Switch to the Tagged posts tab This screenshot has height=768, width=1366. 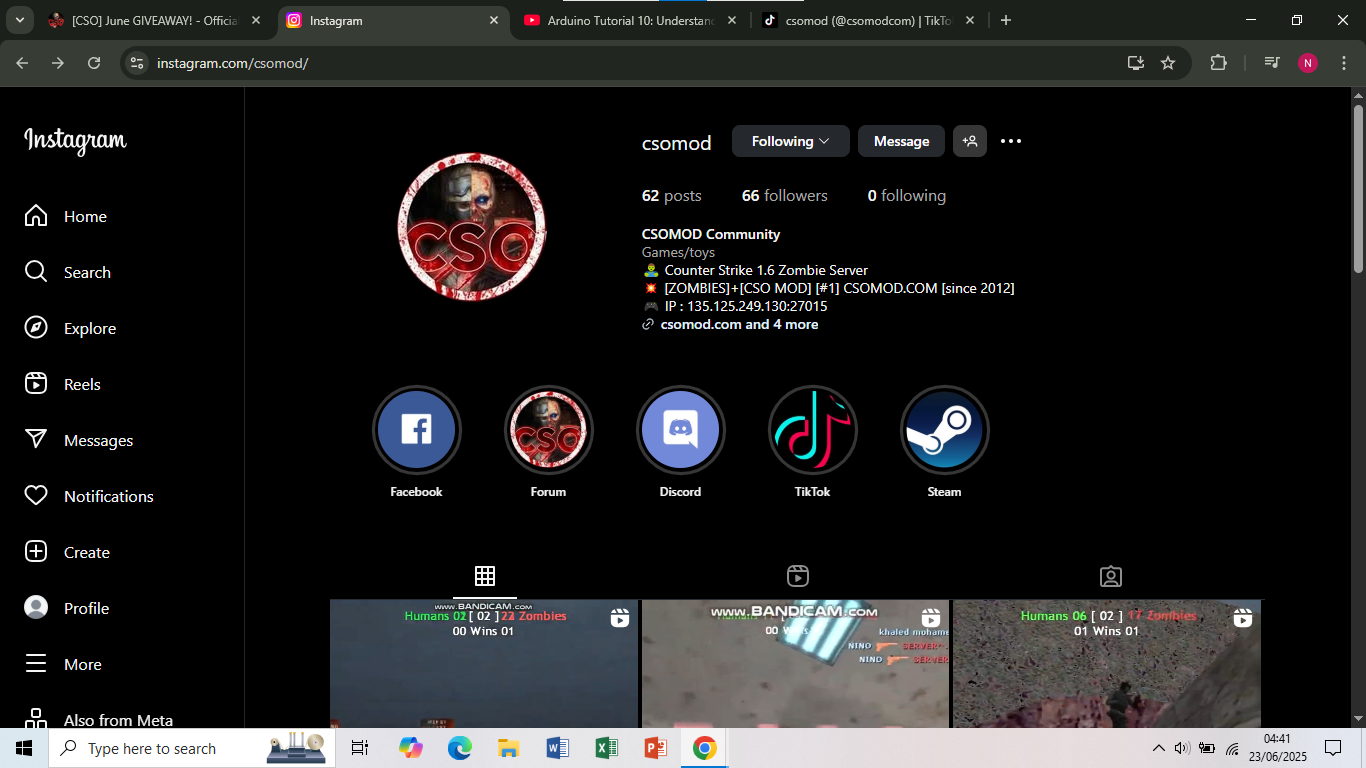point(1110,576)
